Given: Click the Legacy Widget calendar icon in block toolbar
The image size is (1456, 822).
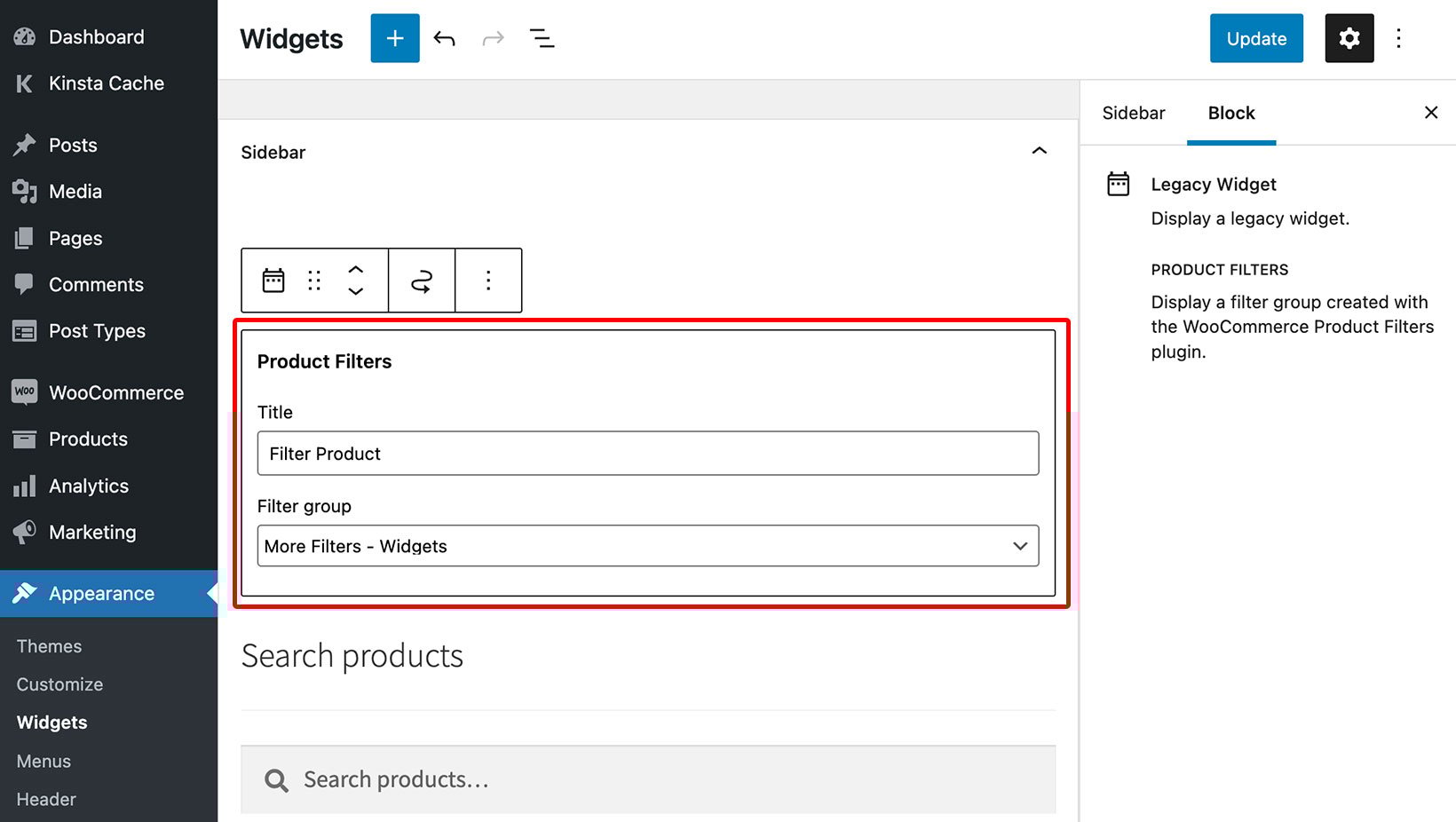Looking at the screenshot, I should [x=273, y=280].
